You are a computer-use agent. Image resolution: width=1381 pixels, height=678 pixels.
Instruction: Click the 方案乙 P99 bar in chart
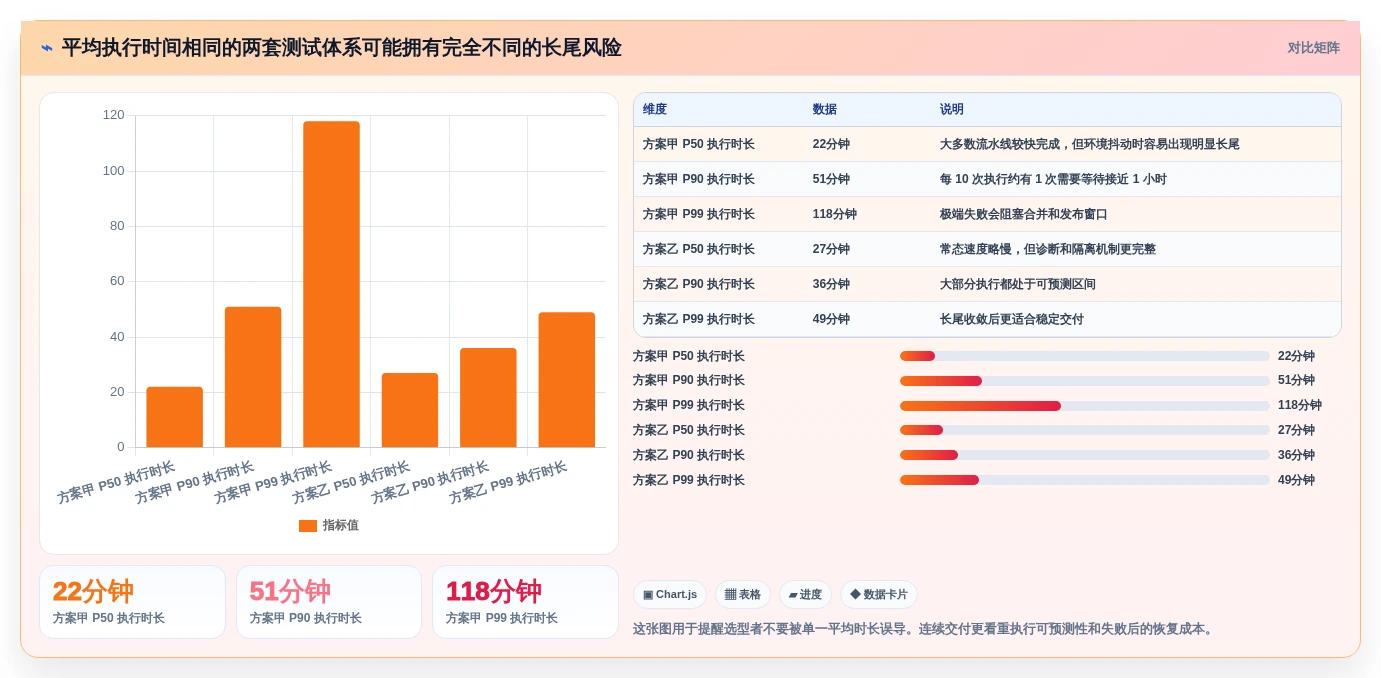coord(567,380)
